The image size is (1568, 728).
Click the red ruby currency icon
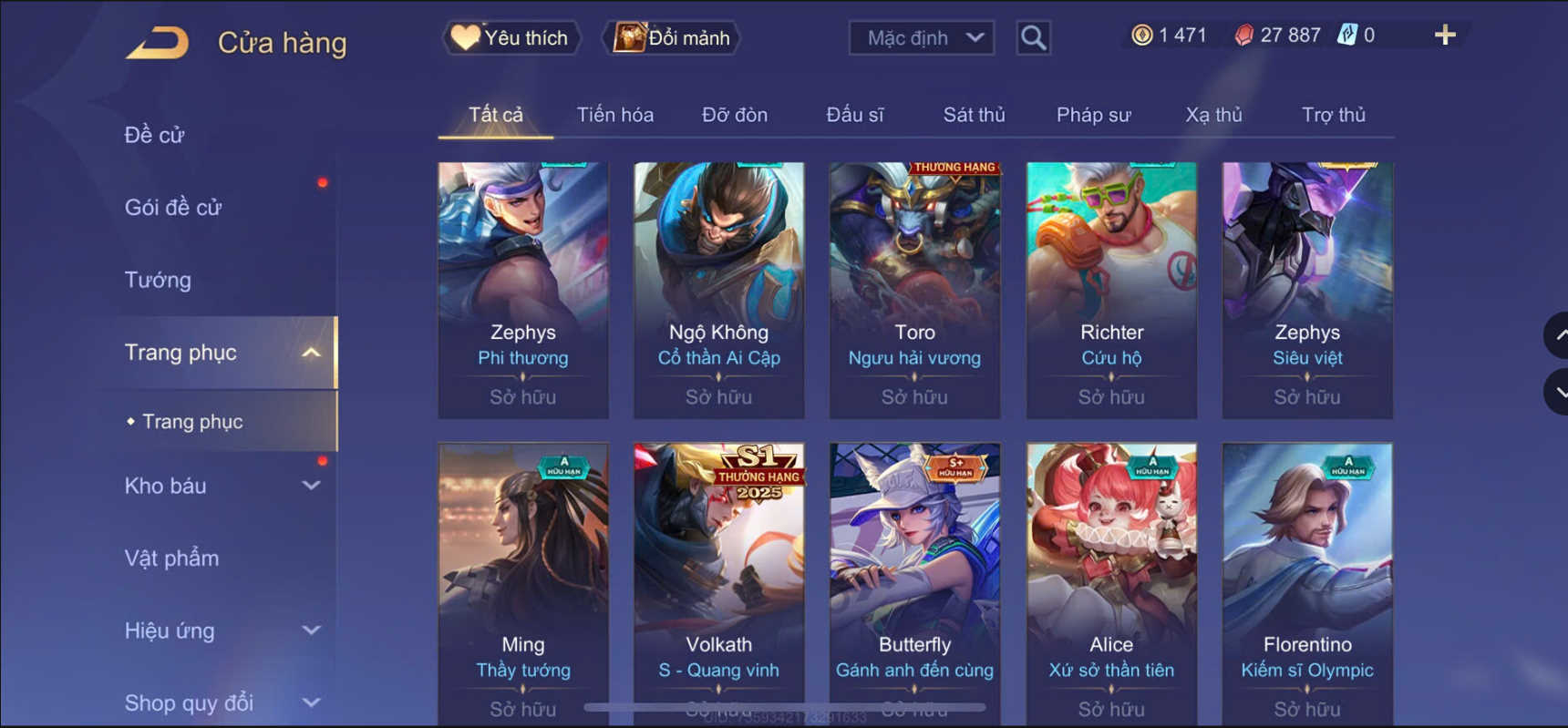coord(1243,36)
